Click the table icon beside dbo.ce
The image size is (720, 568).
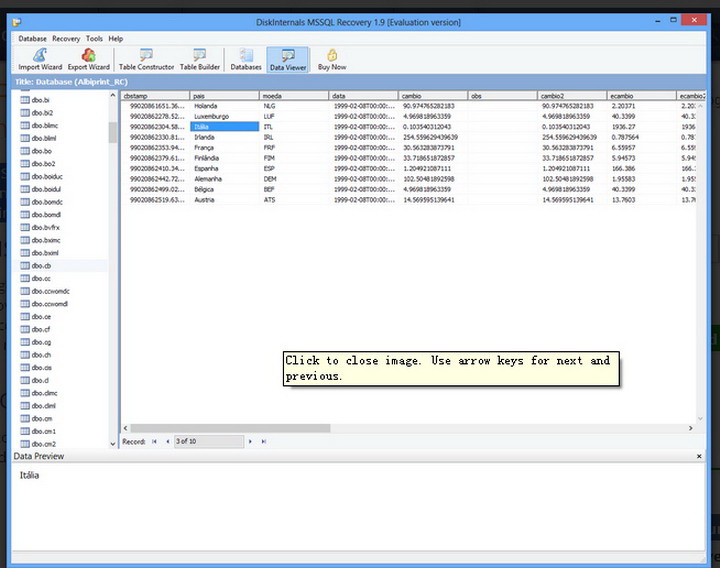25,316
